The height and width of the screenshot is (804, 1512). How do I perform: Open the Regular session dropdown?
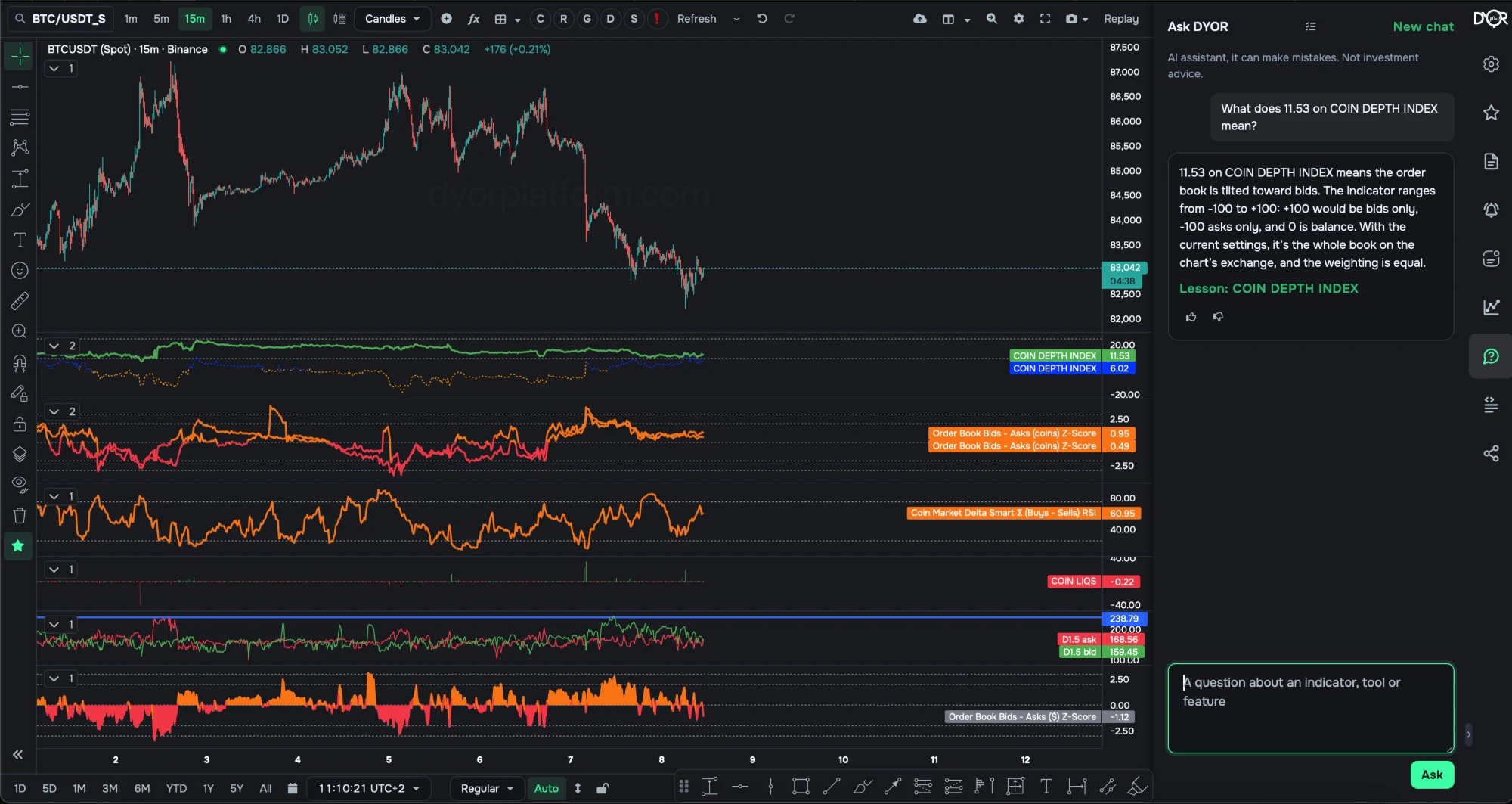(x=486, y=788)
